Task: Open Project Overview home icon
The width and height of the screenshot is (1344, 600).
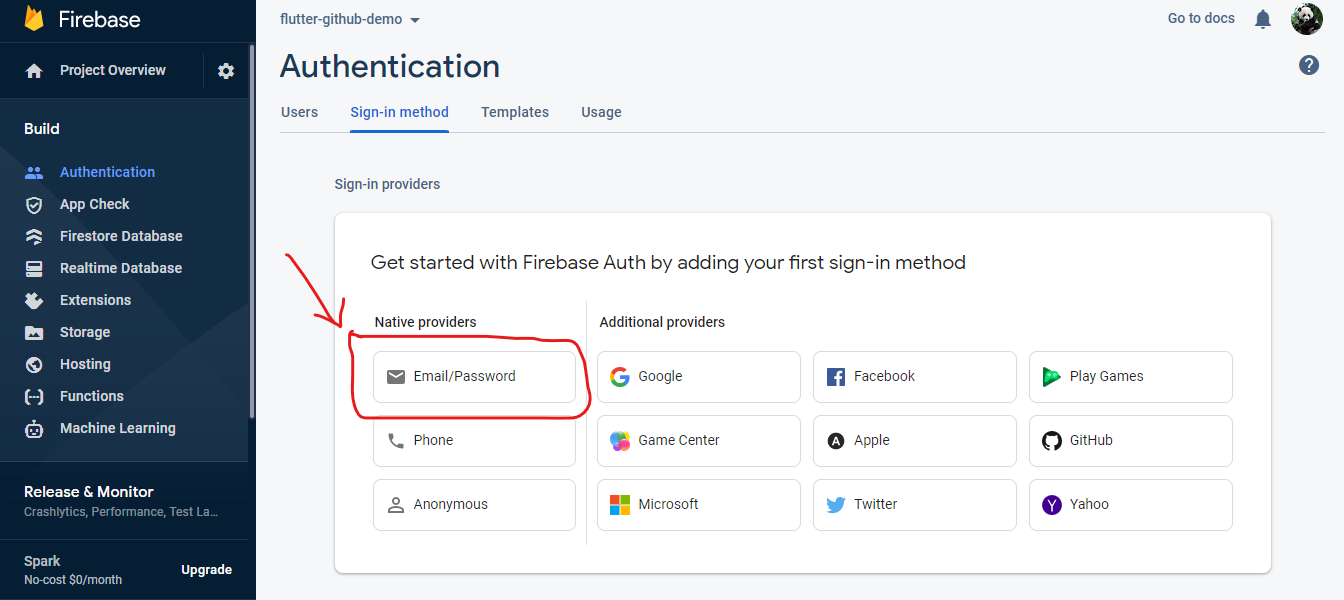Action: 34,71
